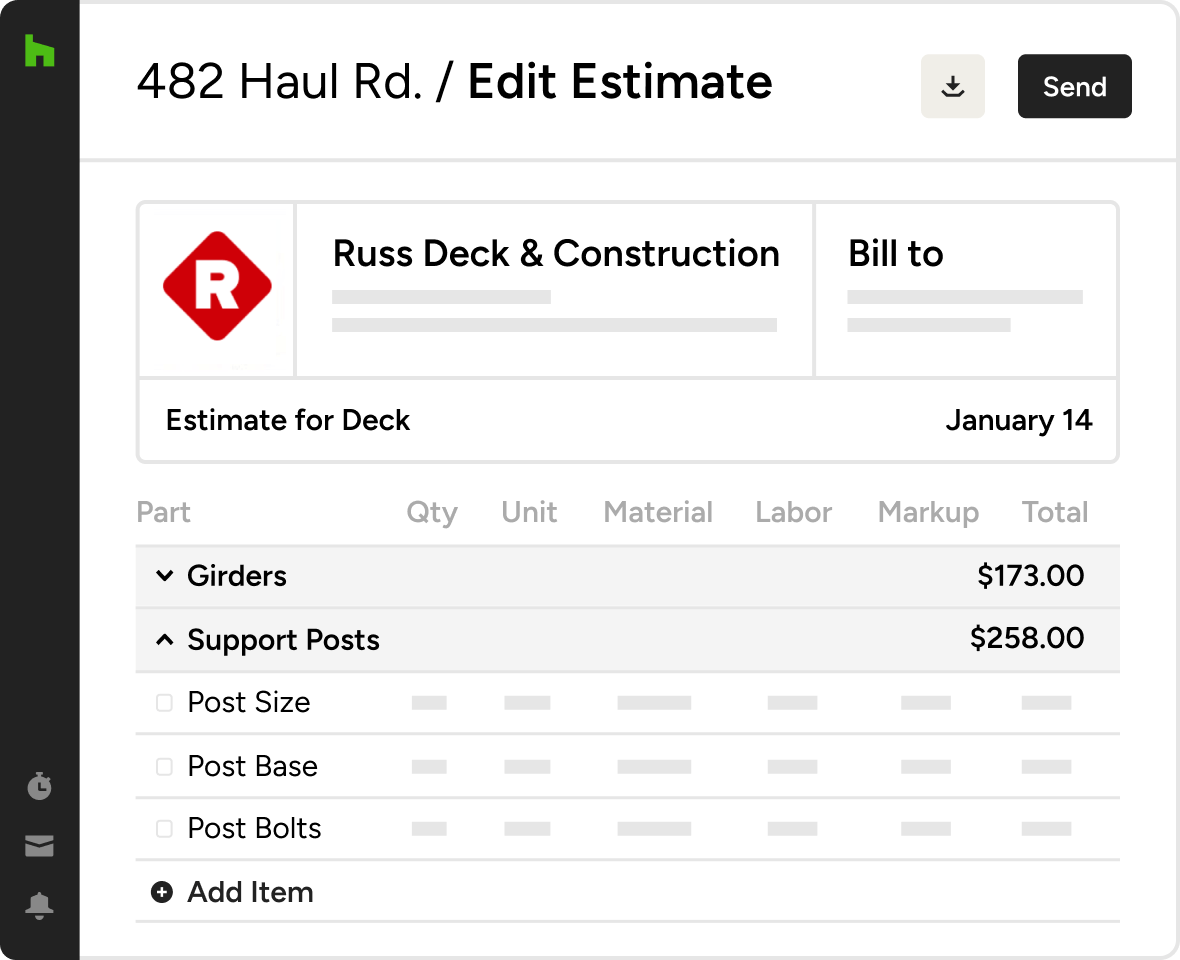Open notifications via the bell icon
The width and height of the screenshot is (1180, 960).
tap(38, 906)
